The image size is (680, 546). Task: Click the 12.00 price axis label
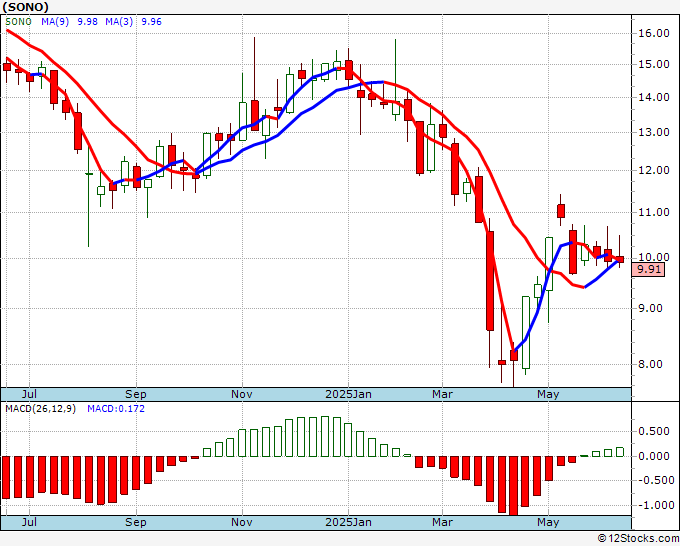coord(654,170)
